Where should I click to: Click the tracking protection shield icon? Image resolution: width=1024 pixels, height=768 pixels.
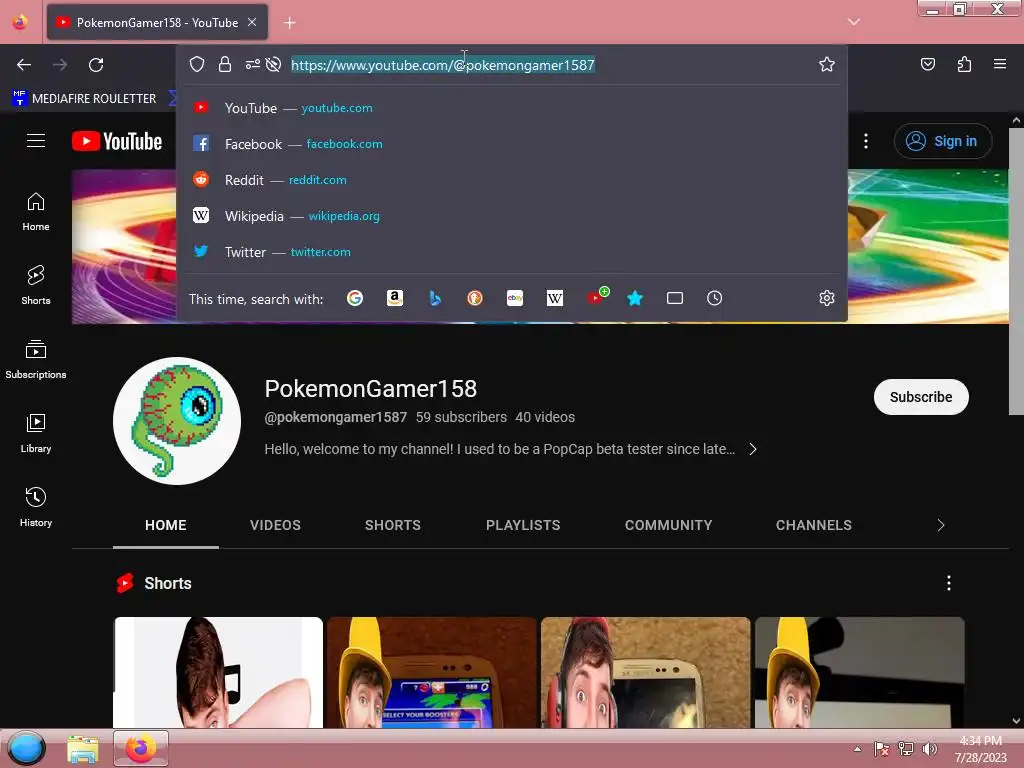[197, 65]
